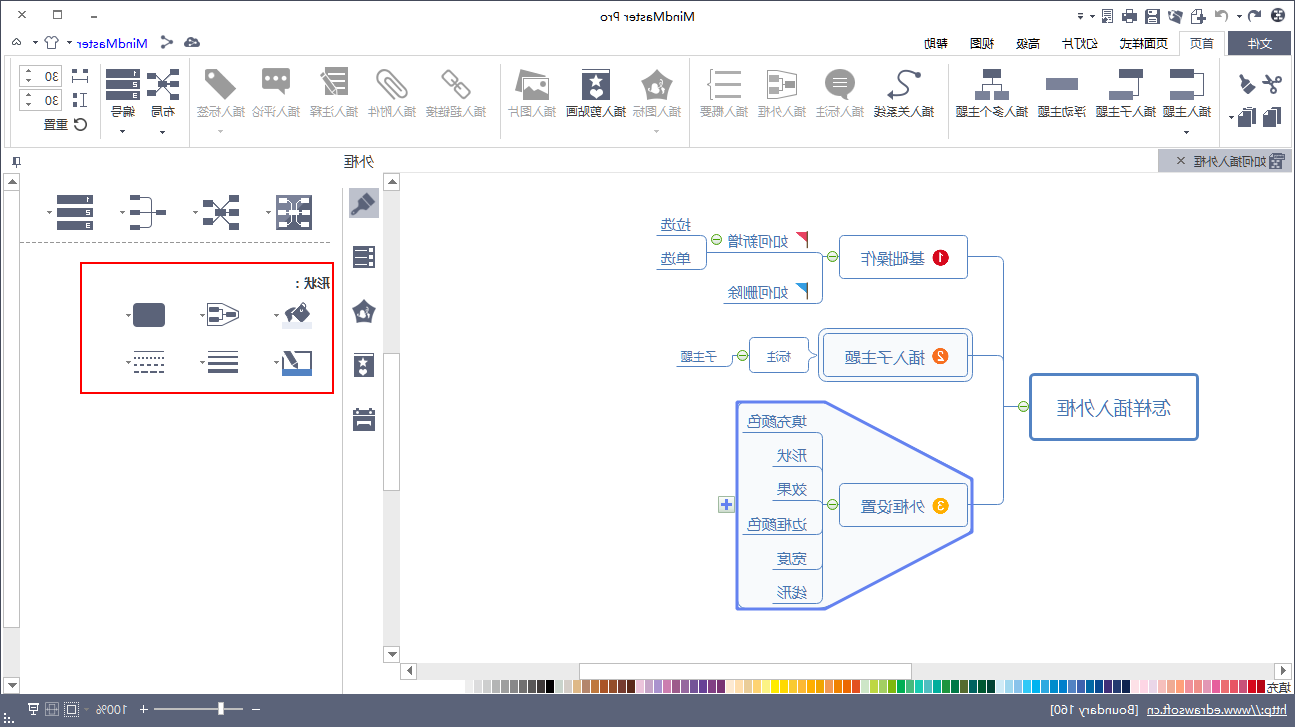
Task: Collapse the ribbon with the chevron arrow
Action: point(17,42)
